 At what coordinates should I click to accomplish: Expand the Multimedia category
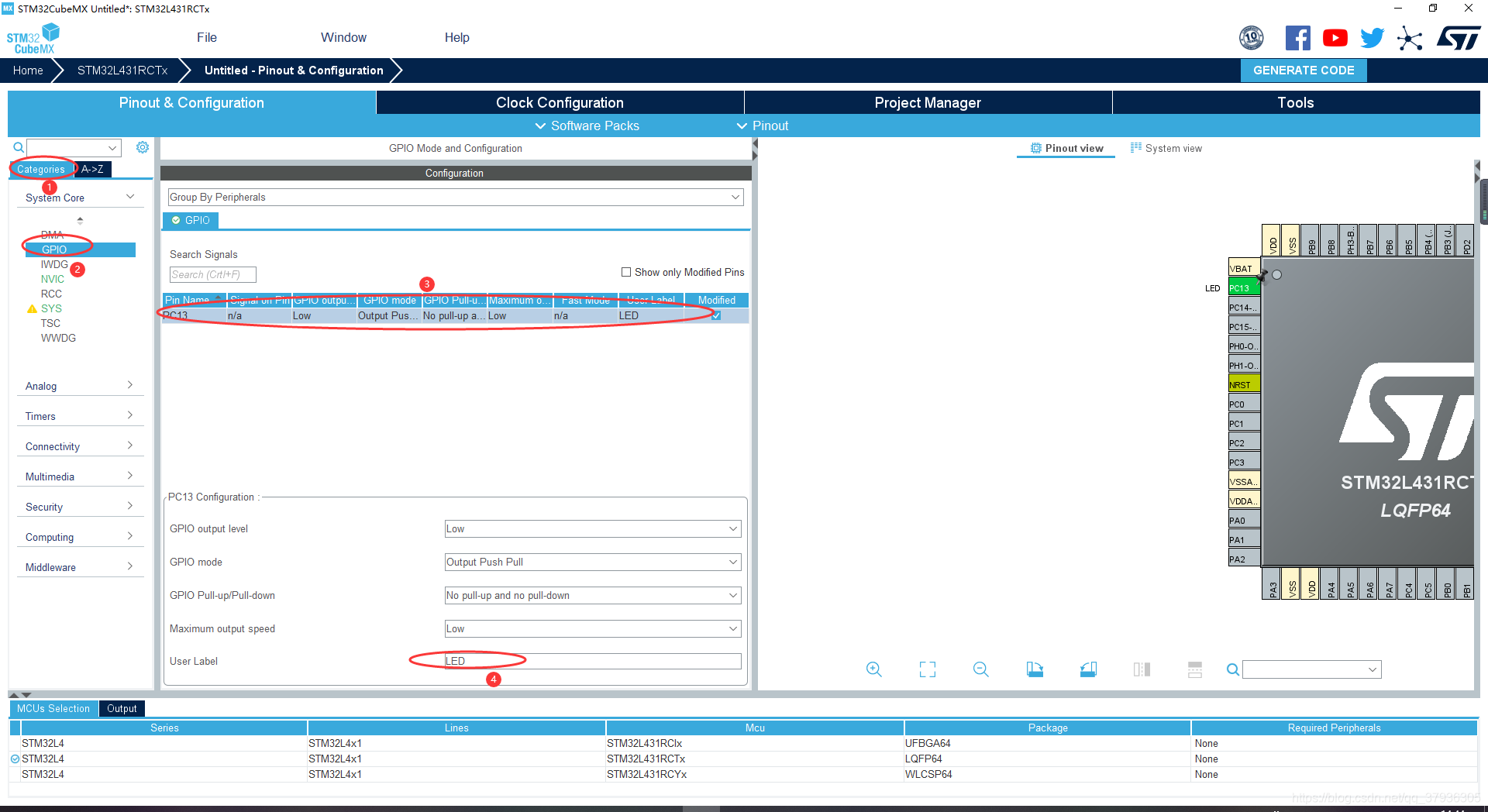tap(80, 477)
